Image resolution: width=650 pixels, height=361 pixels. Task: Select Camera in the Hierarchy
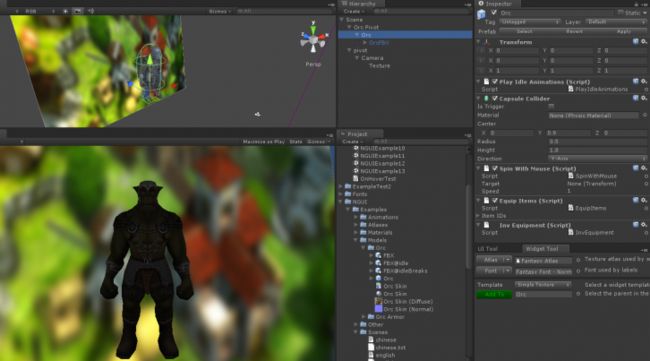click(372, 58)
